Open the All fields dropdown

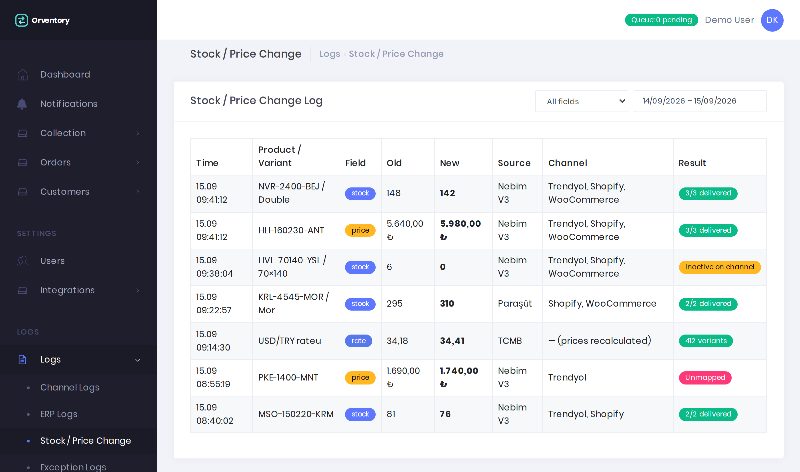[x=584, y=101]
